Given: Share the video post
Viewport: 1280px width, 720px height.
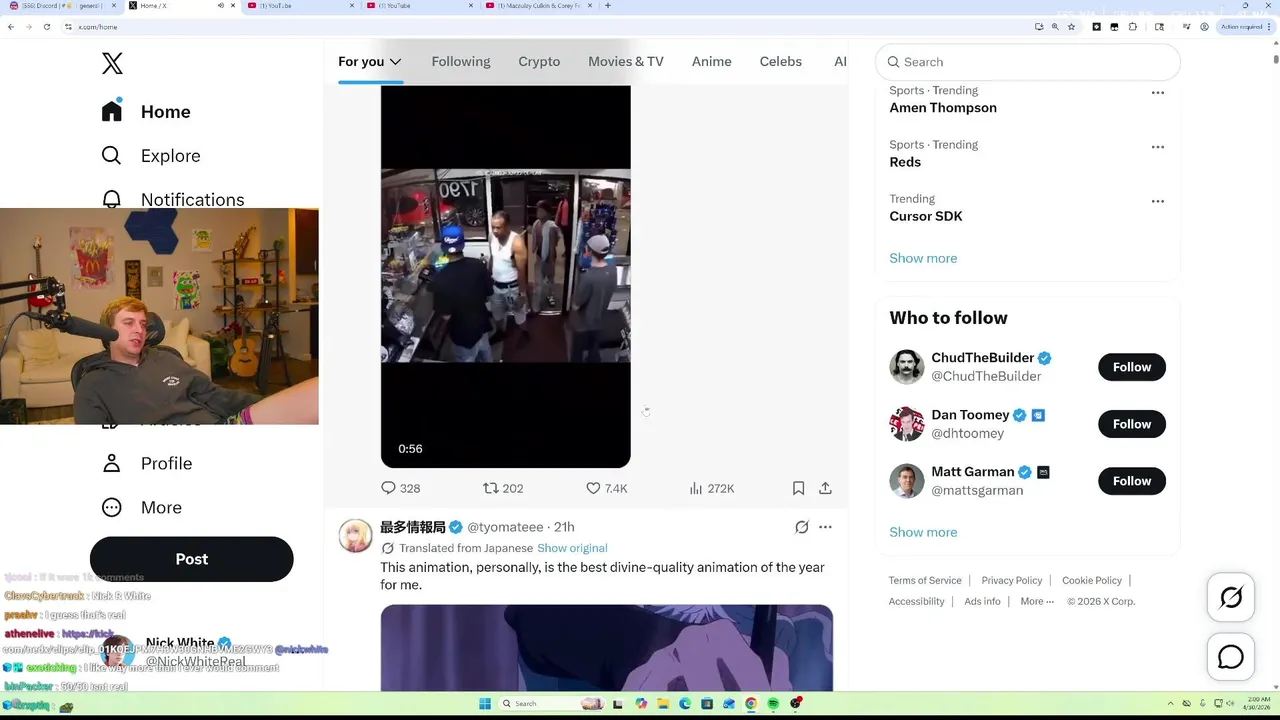Looking at the screenshot, I should pyautogui.click(x=825, y=488).
